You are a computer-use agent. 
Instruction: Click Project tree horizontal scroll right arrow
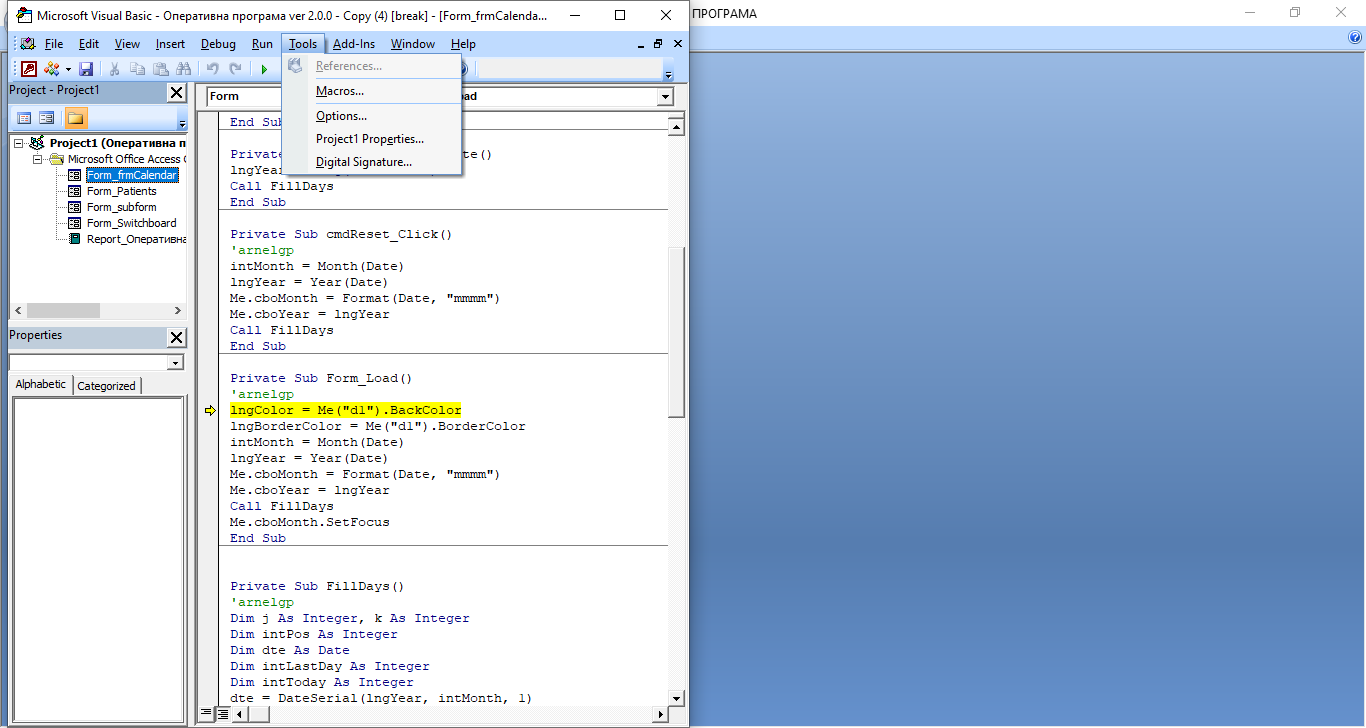[178, 311]
